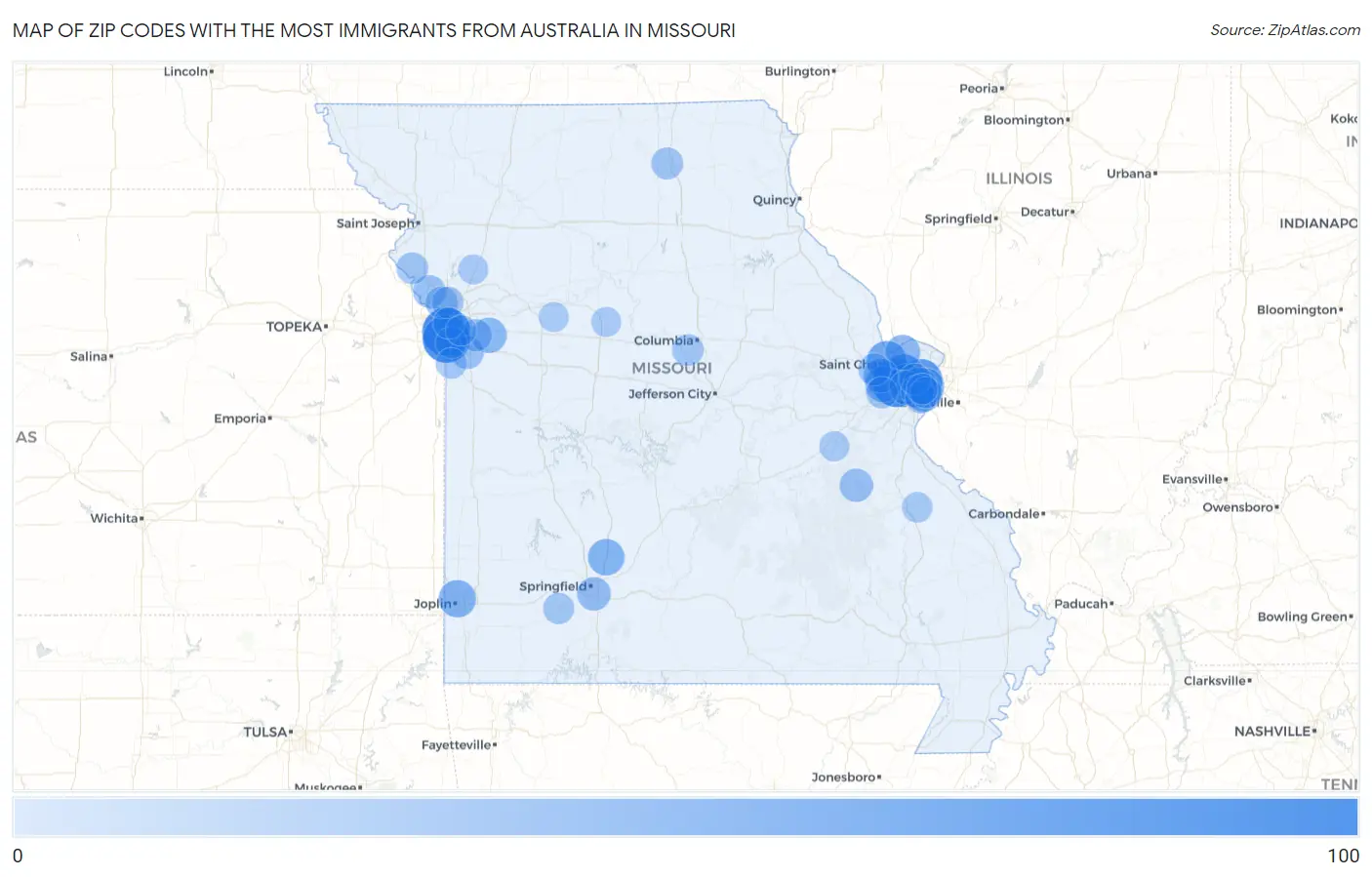Click the TULSA city label
1372x877 pixels.
[265, 732]
